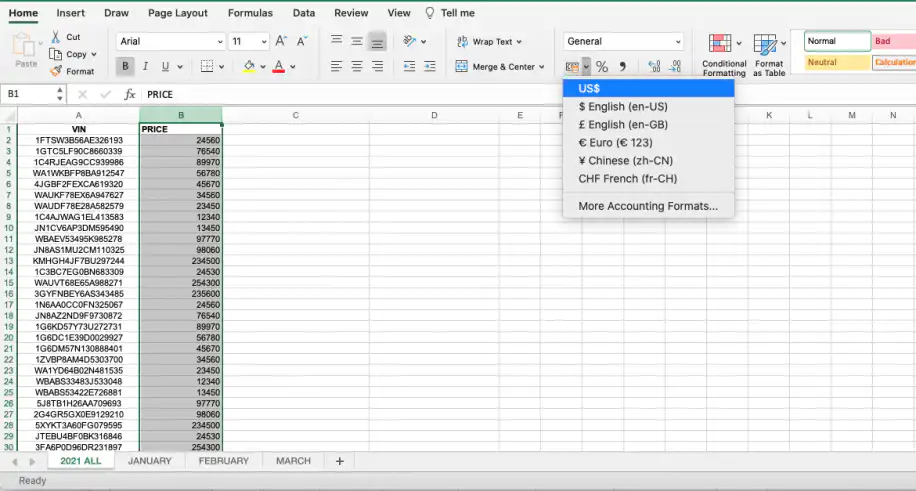Open More Accounting Formats
Viewport: 916px width, 491px height.
click(648, 206)
